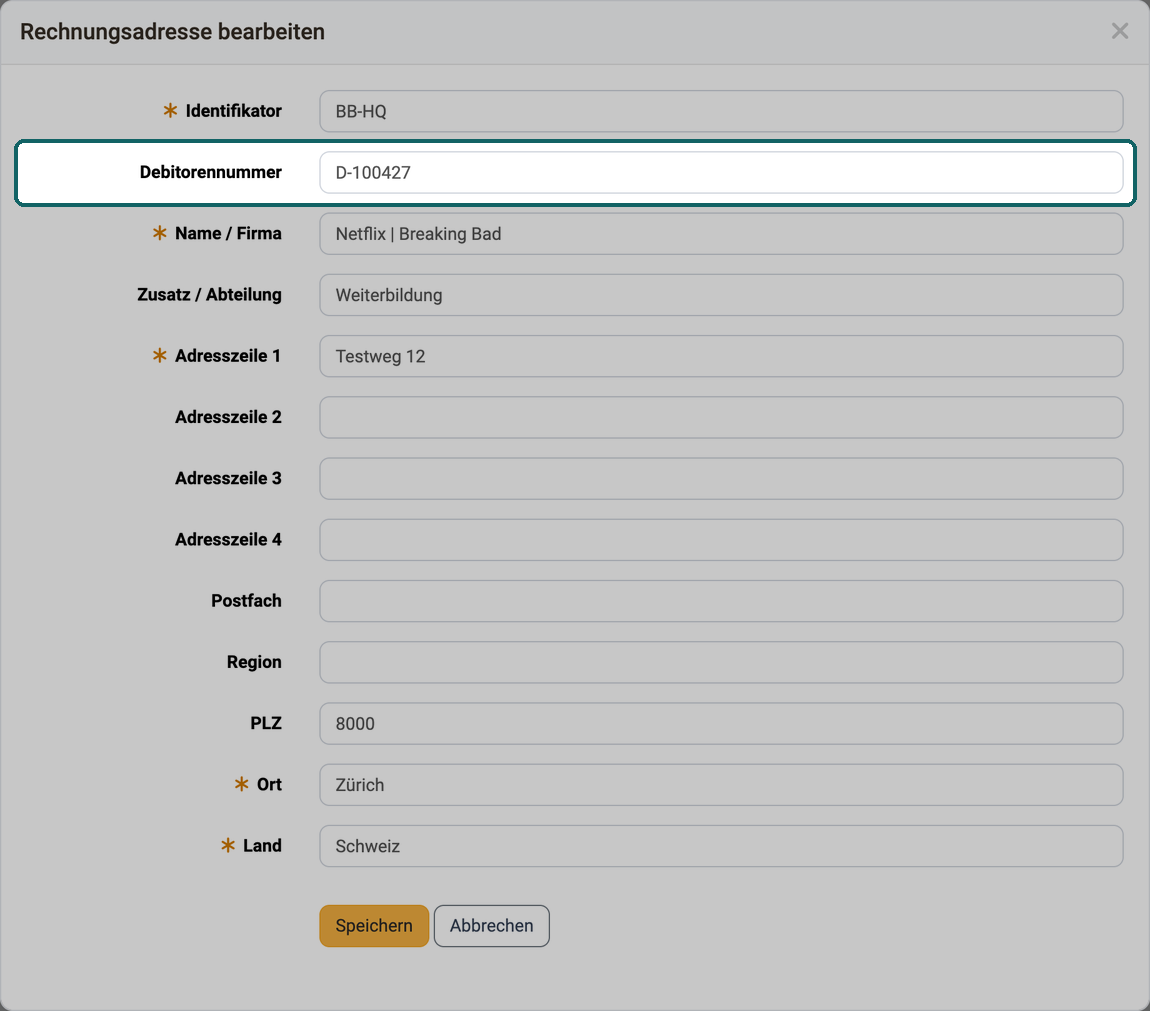Image resolution: width=1150 pixels, height=1011 pixels.
Task: Focus the empty Adresszeile 2 field
Action: (x=721, y=417)
